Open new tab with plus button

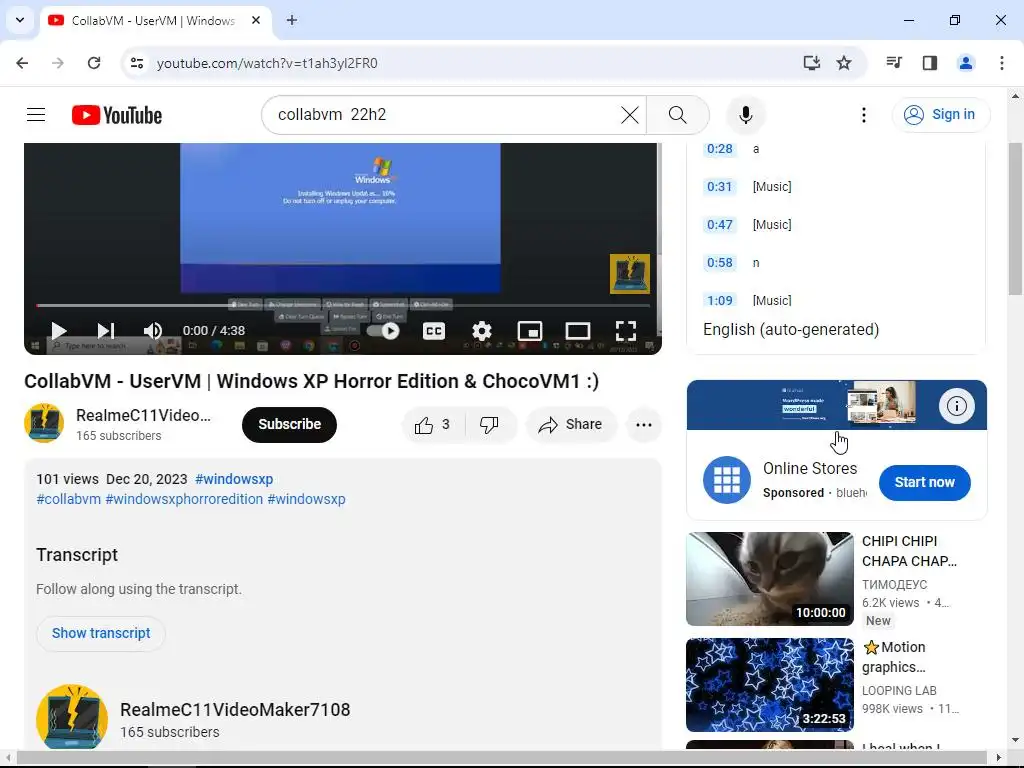292,21
